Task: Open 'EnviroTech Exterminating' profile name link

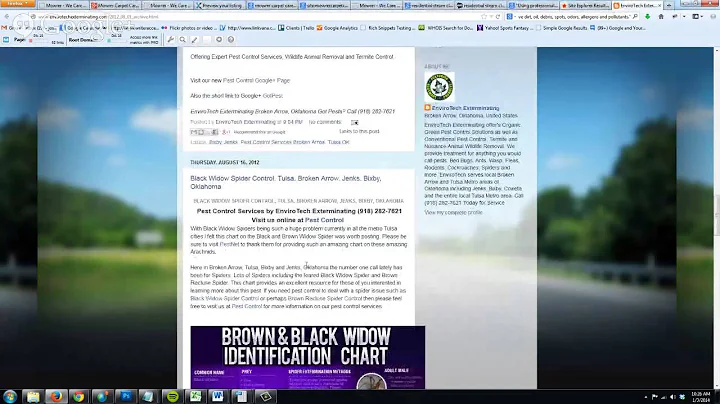Action: point(465,108)
